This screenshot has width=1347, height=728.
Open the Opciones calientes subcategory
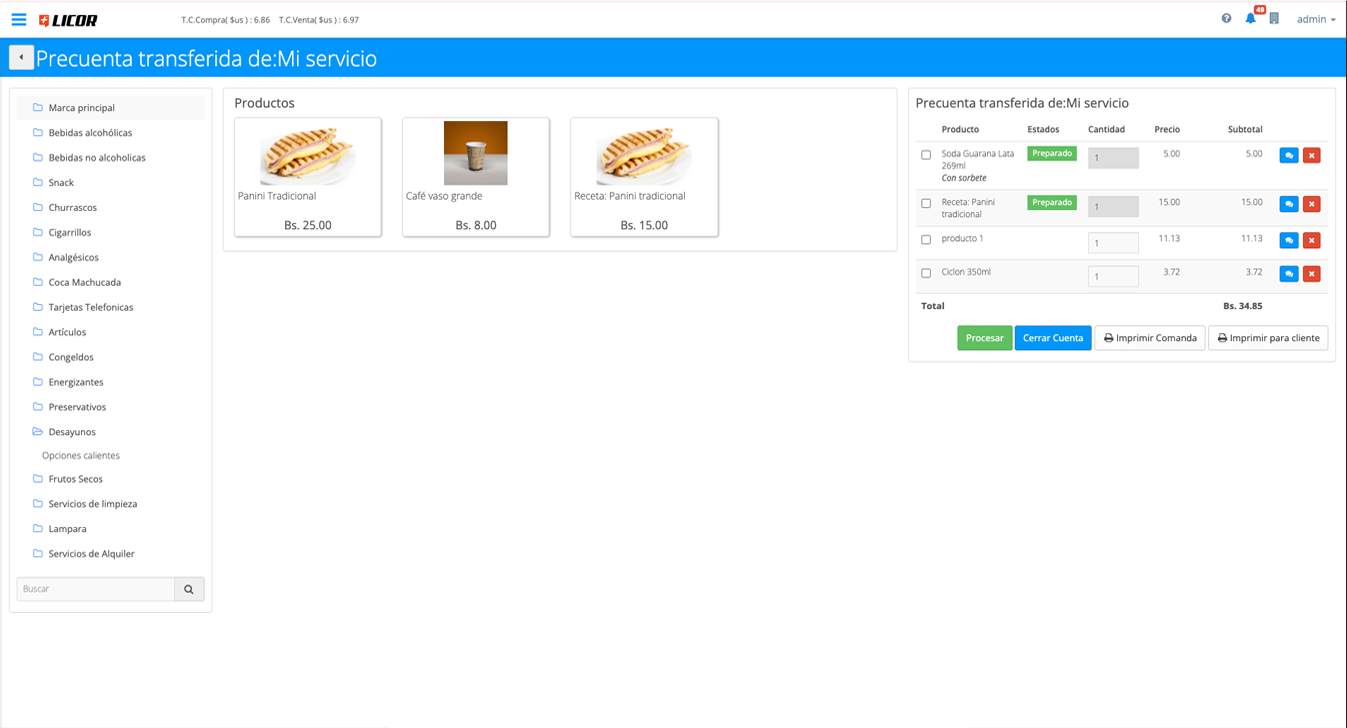click(x=81, y=456)
